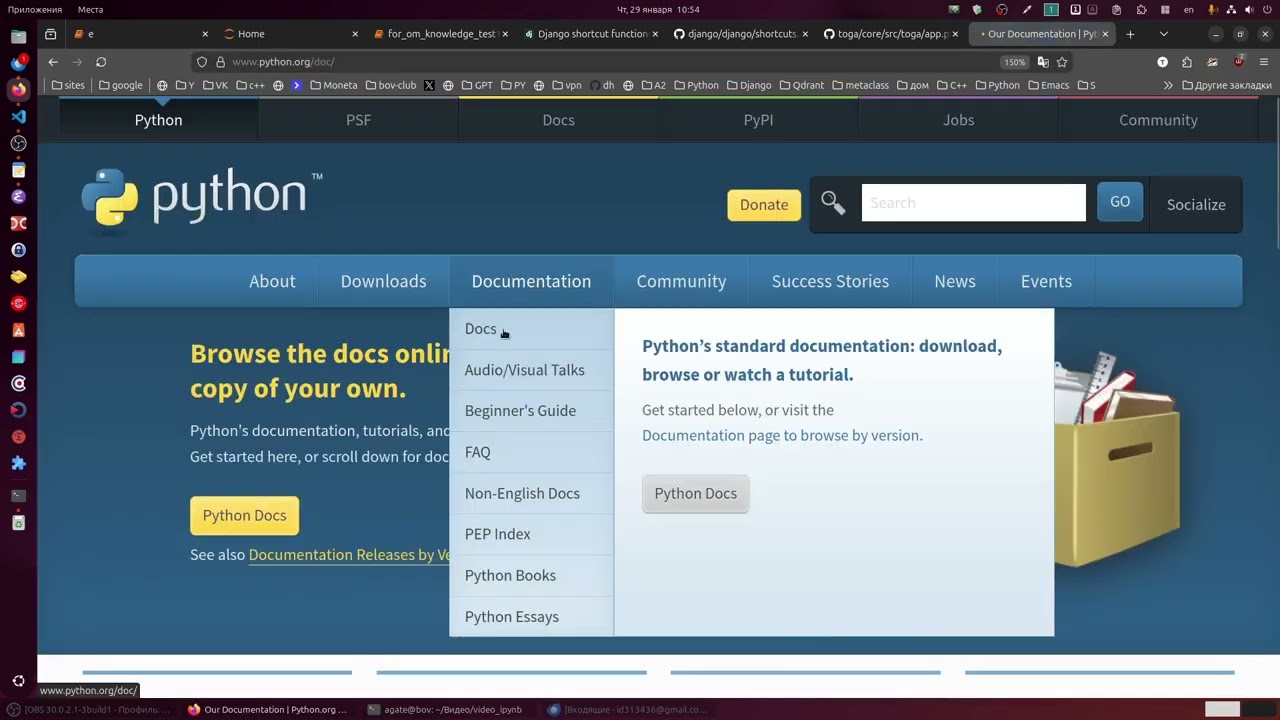Open the 'Emacs' bookmarks folder

[x=1048, y=85]
